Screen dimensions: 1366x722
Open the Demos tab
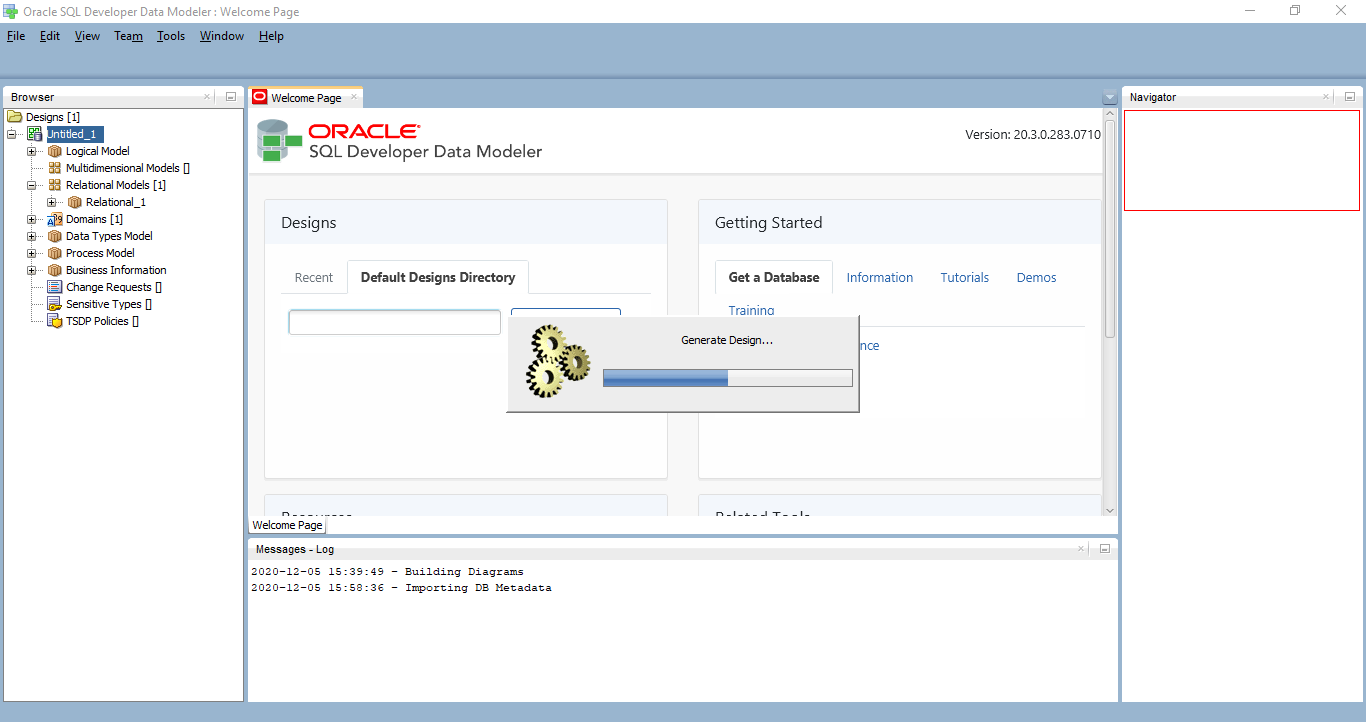coord(1037,277)
